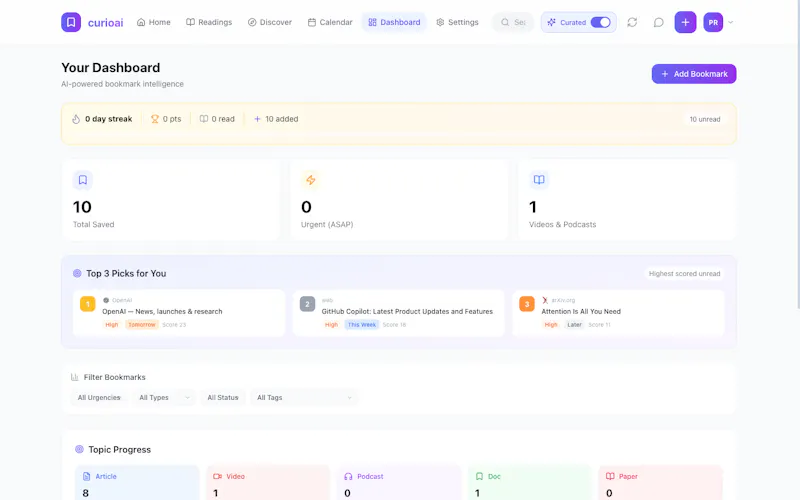Click the Doc bookmark icon
The image size is (800, 500).
coord(479,477)
